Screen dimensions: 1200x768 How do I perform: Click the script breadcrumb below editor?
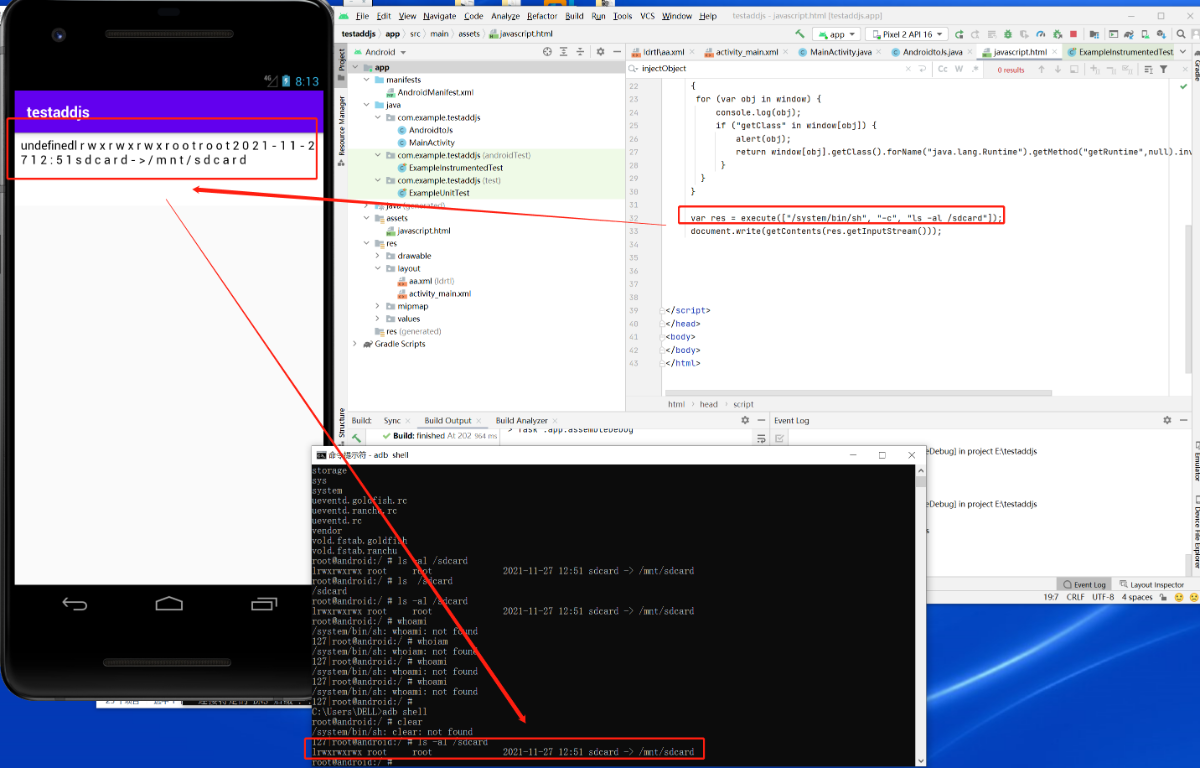point(743,404)
